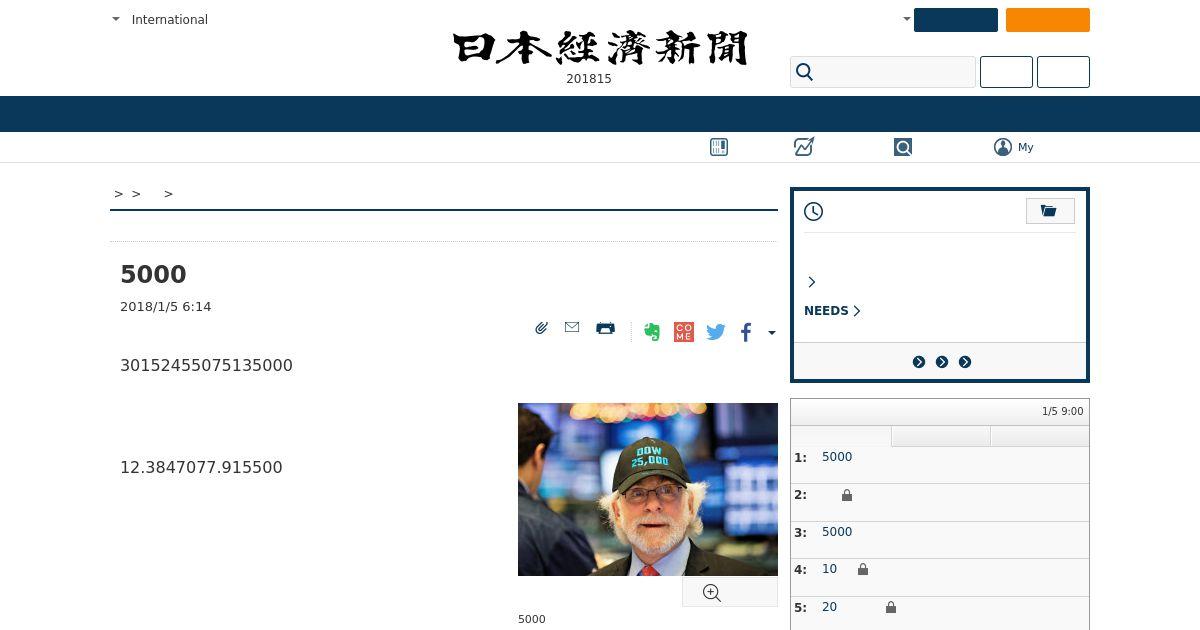Share the article on Twitter

point(716,332)
